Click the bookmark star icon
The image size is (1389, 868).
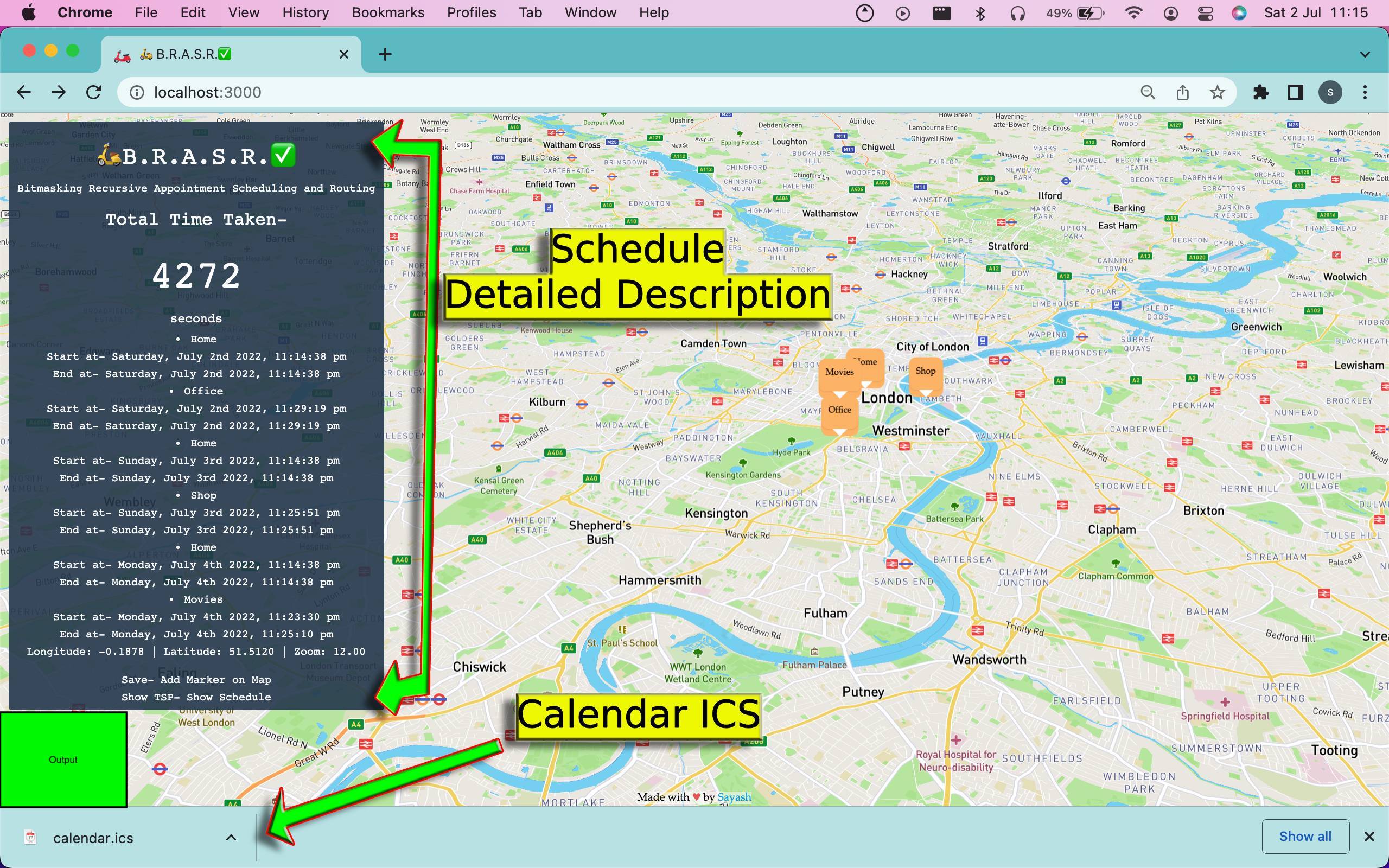[x=1218, y=92]
